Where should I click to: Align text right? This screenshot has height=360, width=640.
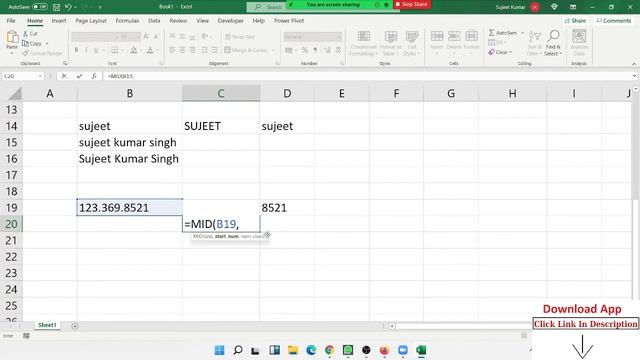pyautogui.click(x=192, y=50)
